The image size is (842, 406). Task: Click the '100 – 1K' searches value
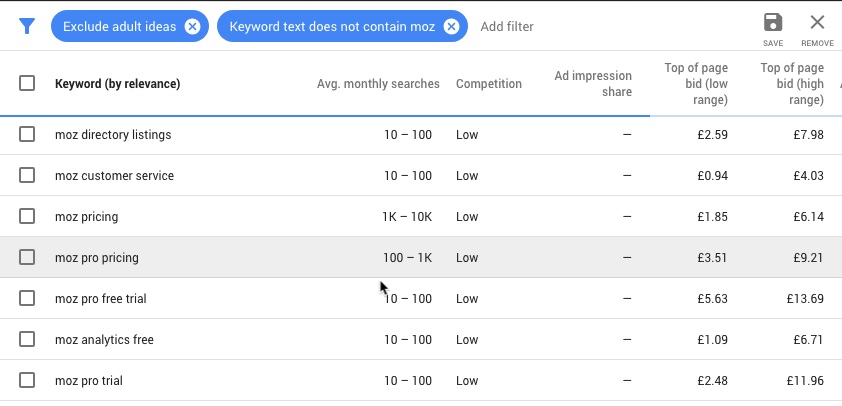click(408, 258)
